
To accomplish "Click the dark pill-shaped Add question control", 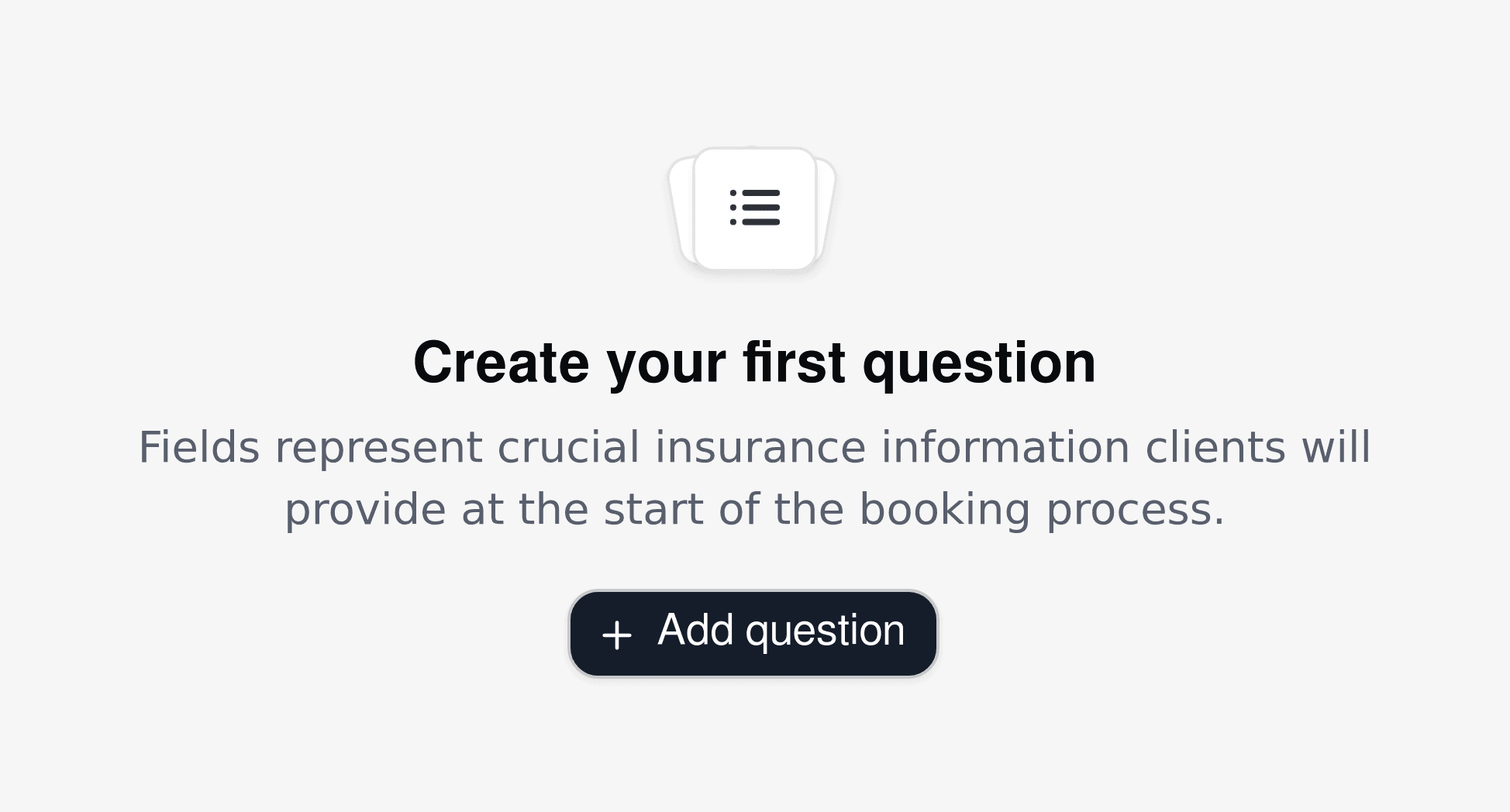I will (x=752, y=632).
